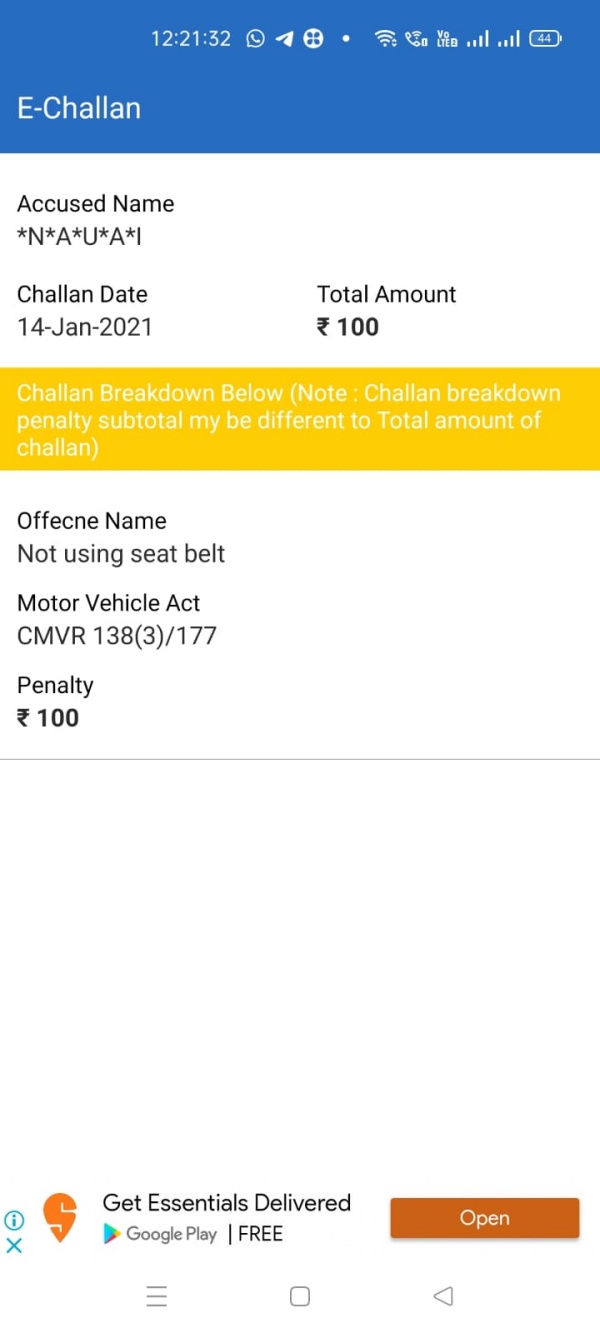
Task: Tap the Wi-Fi signal icon
Action: 387,38
